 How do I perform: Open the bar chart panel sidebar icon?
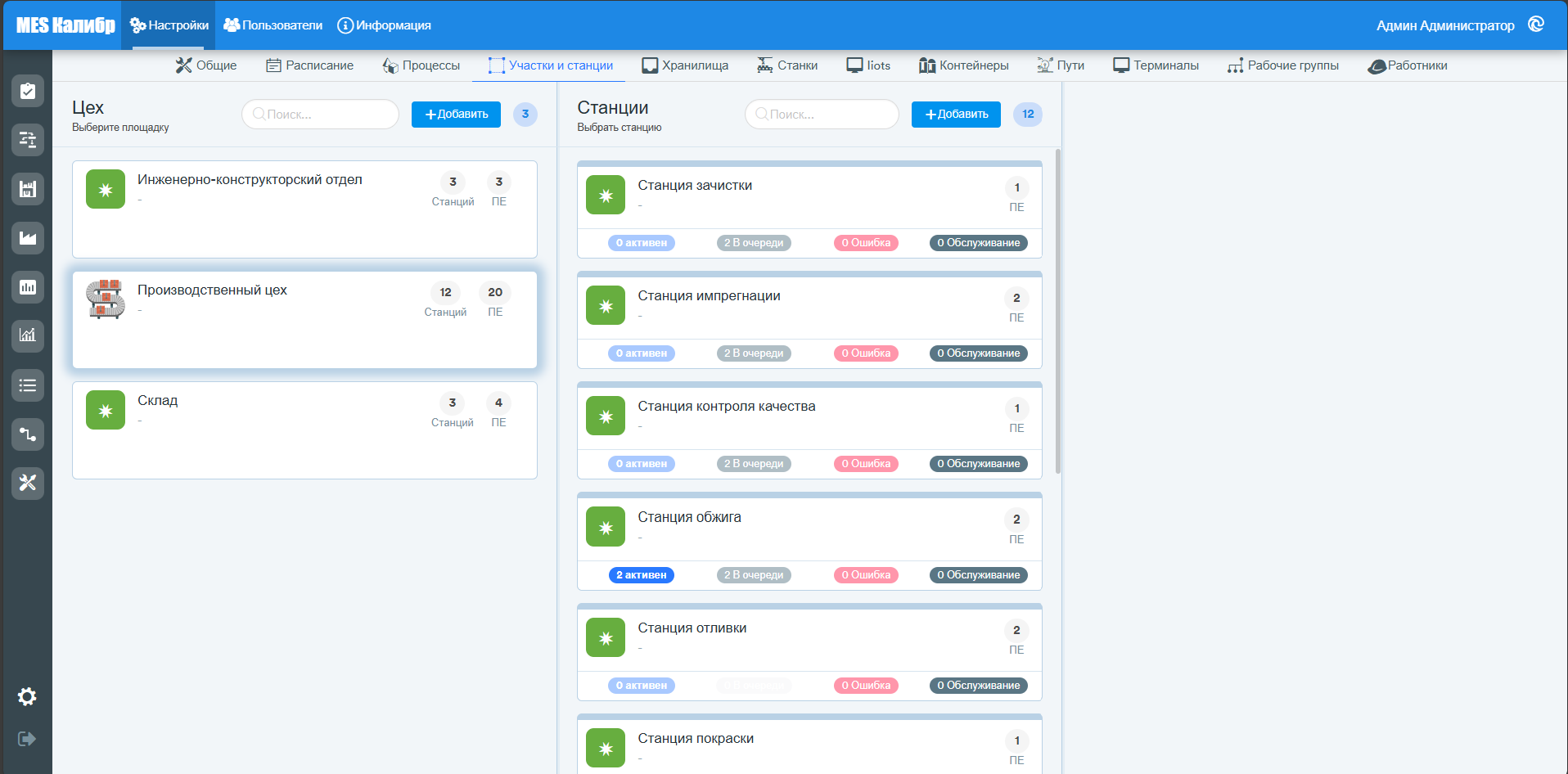28,287
